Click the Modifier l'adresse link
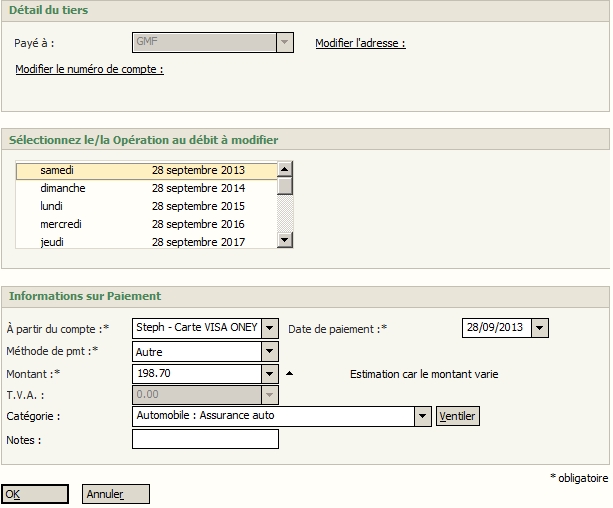The image size is (613, 508). click(x=360, y=43)
